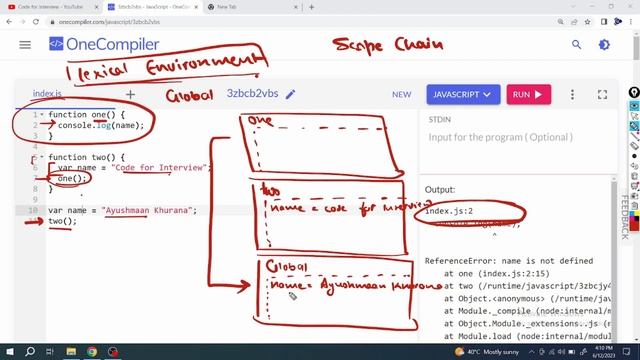Open Windows taskbar search
Screen dimensions: 640x360
pos(30,351)
